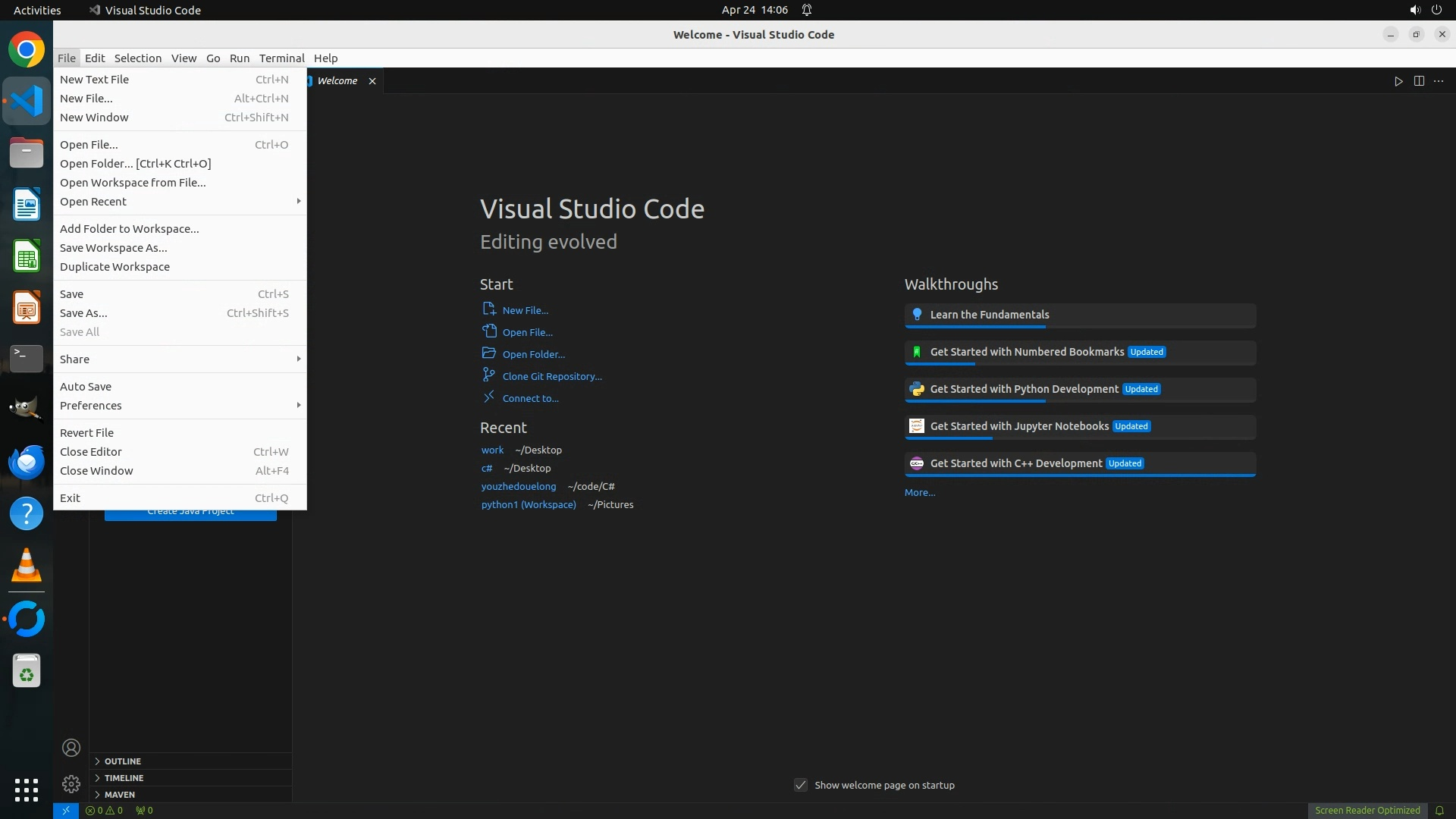Open the Accounts icon in activity bar
1456x819 pixels.
tap(71, 748)
